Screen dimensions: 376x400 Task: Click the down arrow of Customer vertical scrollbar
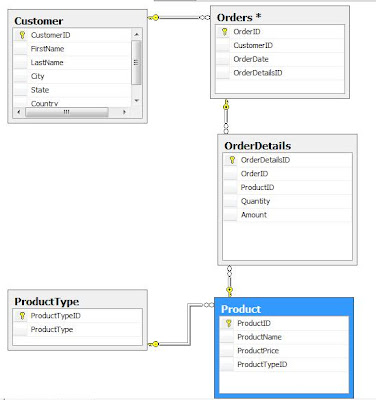coord(136,100)
